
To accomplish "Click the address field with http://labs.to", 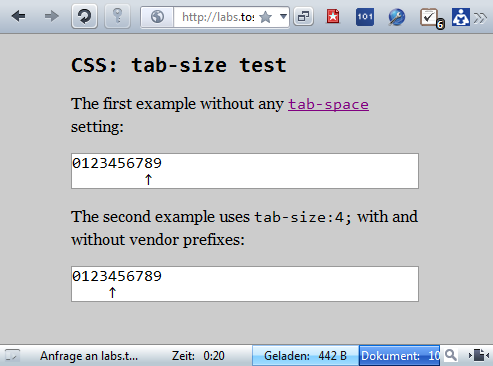I will click(217, 17).
